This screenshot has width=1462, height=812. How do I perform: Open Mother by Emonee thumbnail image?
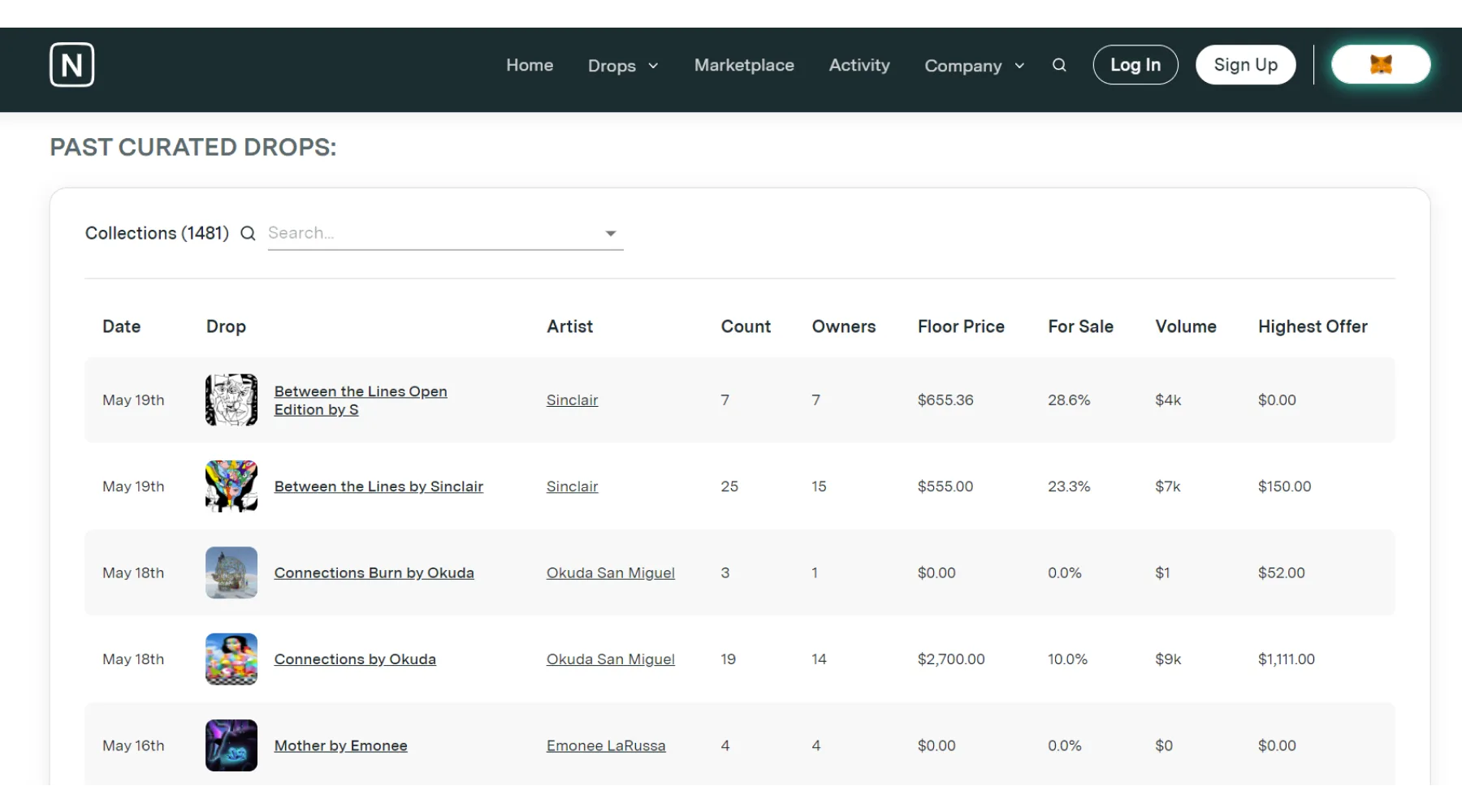click(x=231, y=745)
